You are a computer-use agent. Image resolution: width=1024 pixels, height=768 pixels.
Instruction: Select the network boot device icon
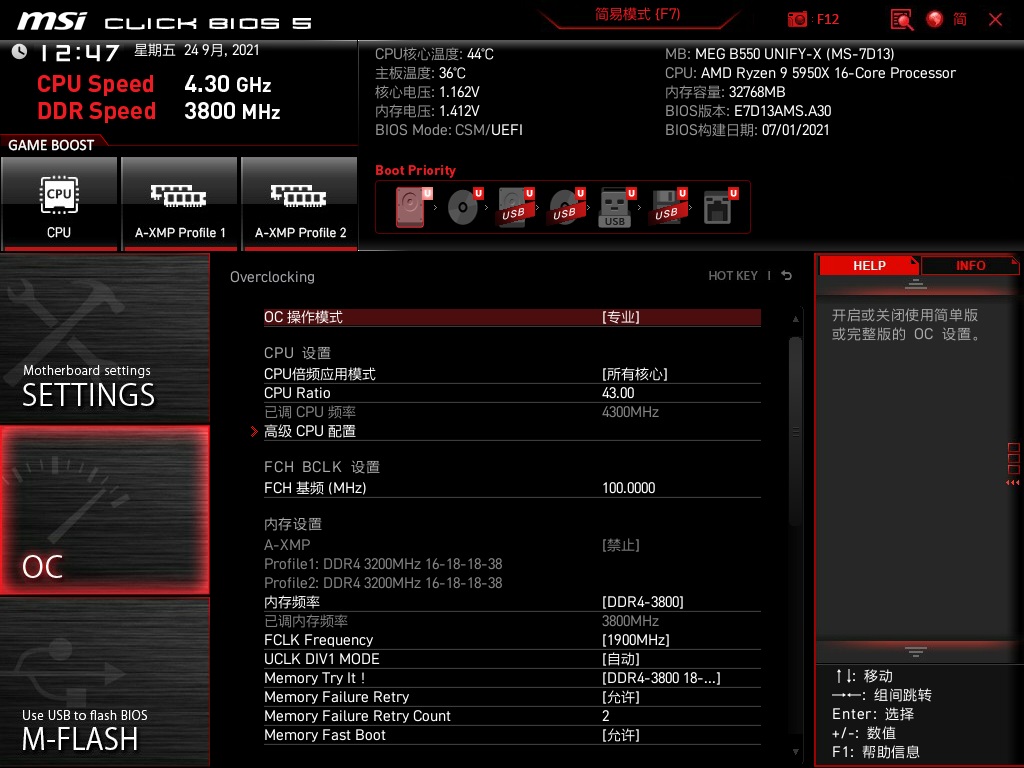[x=720, y=207]
